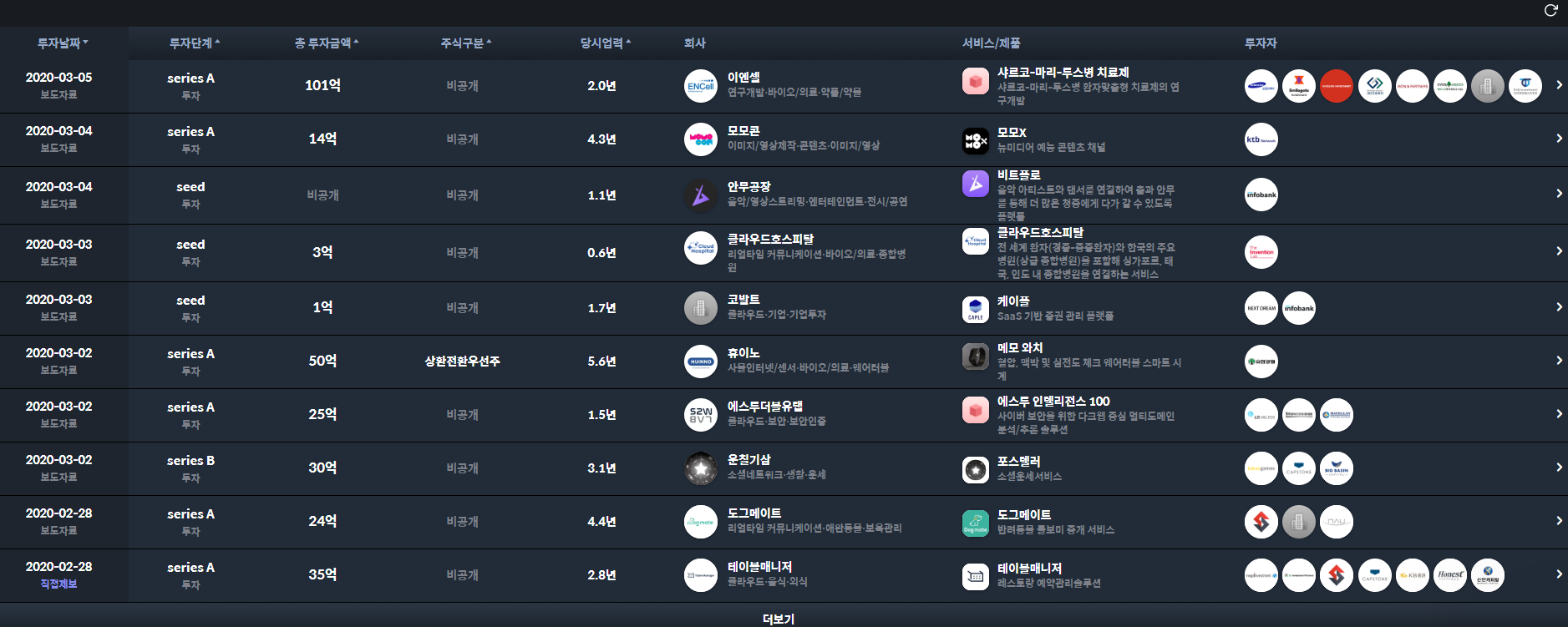Expand the 도그메이트 company row chevron

pyautogui.click(x=1559, y=521)
